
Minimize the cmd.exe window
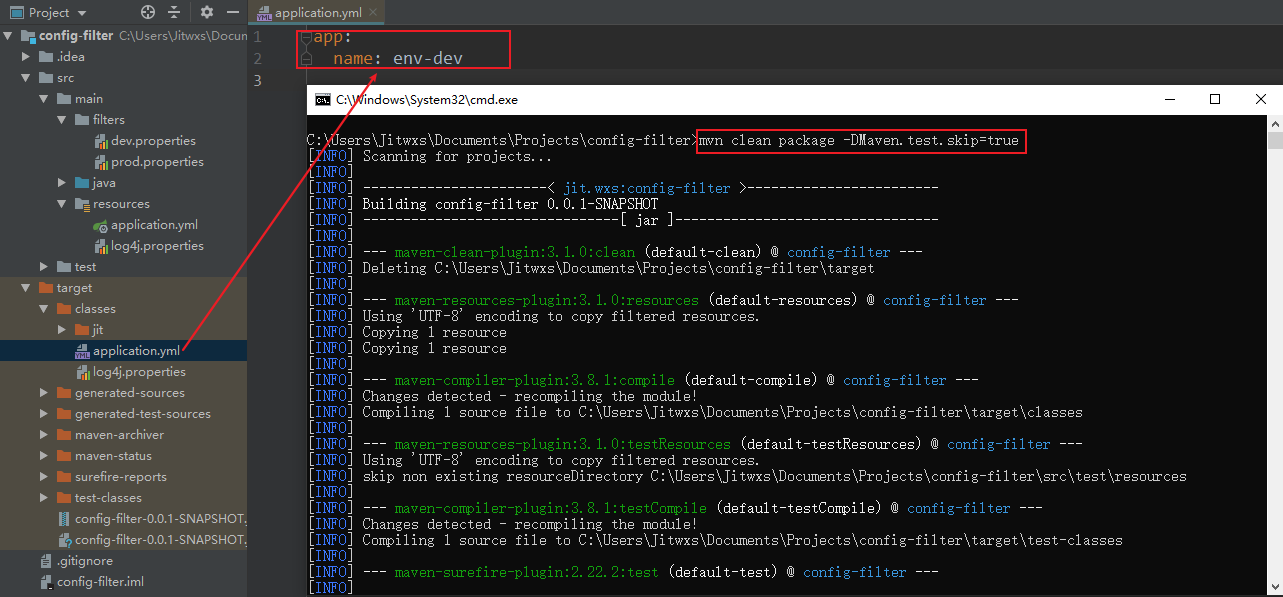pos(1168,100)
